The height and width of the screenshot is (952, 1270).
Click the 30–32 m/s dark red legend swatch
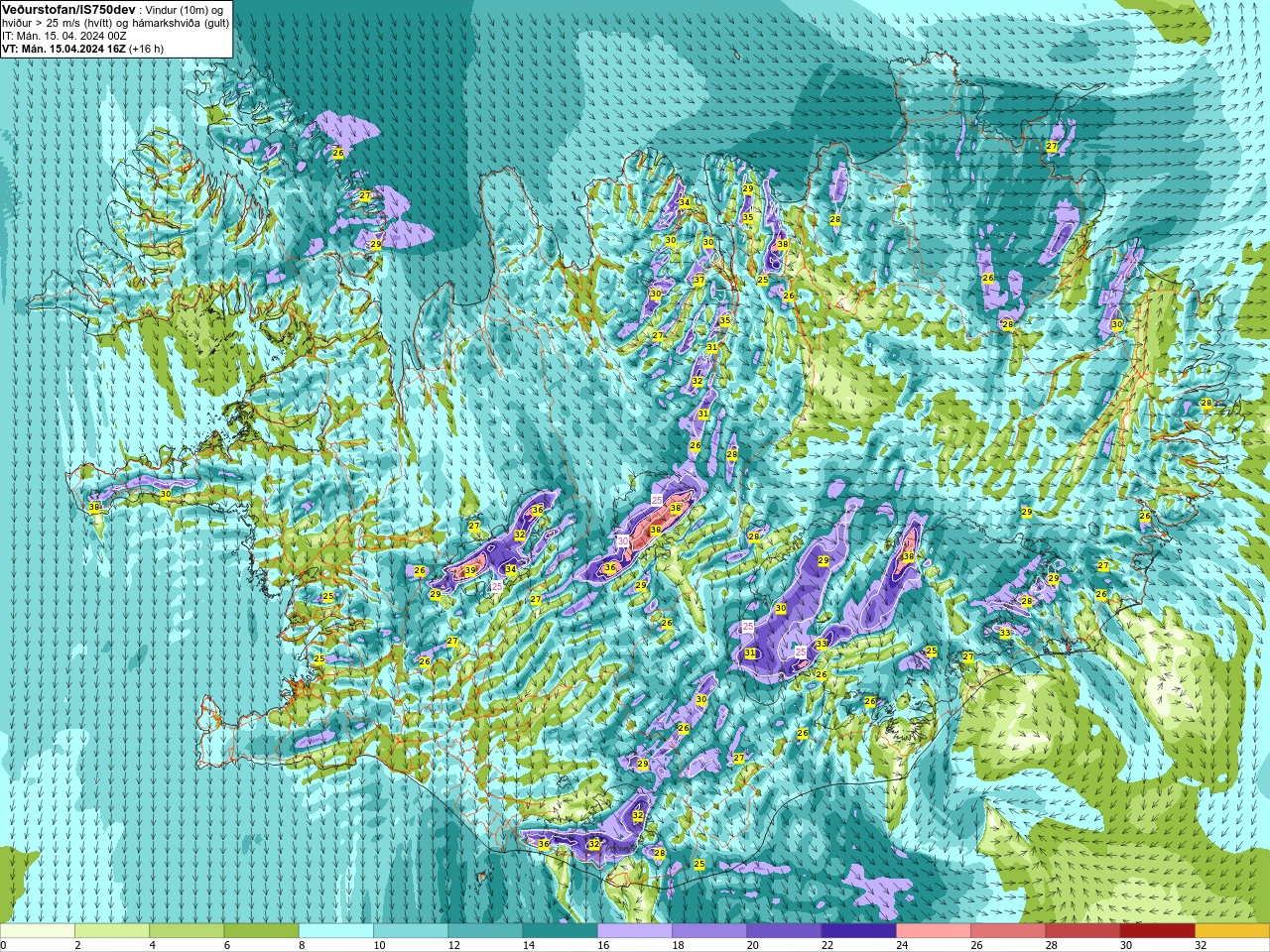[x=1158, y=931]
